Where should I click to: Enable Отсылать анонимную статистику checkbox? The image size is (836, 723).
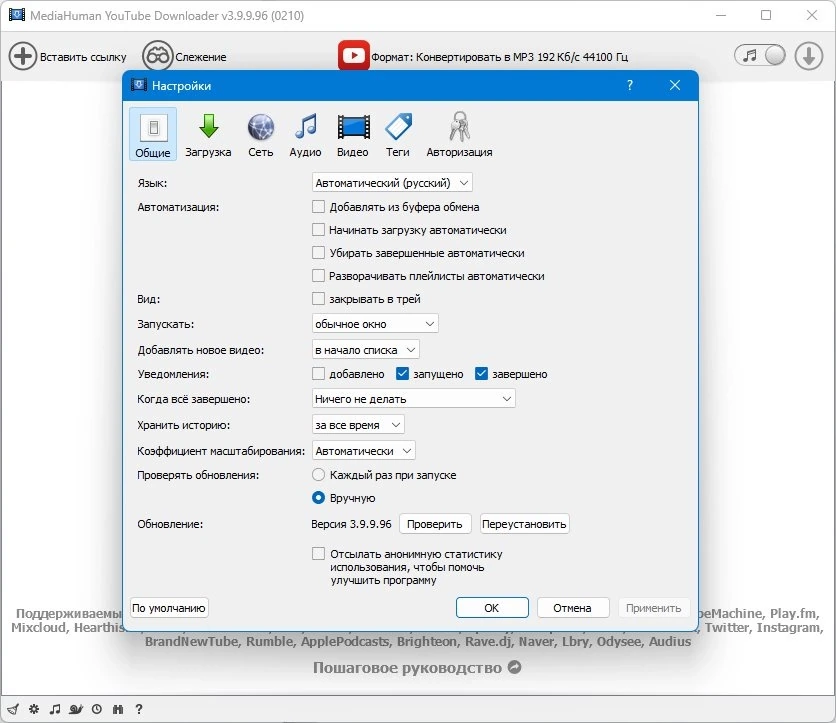318,553
